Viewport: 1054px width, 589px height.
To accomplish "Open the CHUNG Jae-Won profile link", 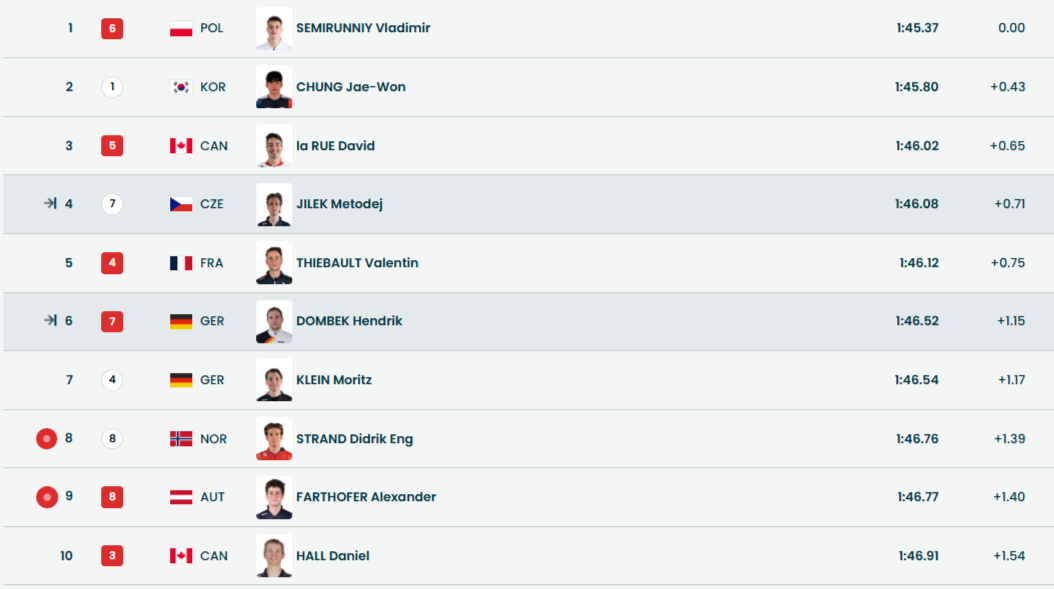I will click(x=350, y=87).
